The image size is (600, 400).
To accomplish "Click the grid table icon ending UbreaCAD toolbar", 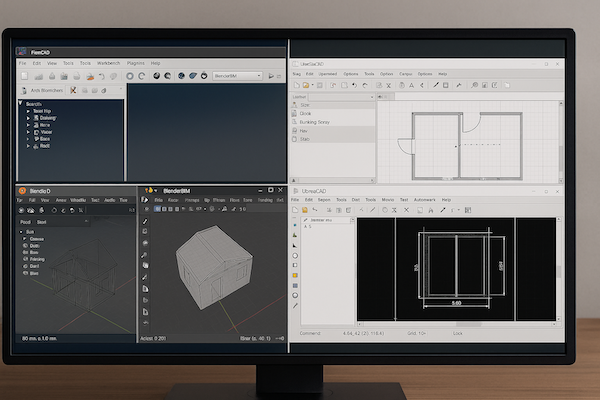I will point(468,210).
